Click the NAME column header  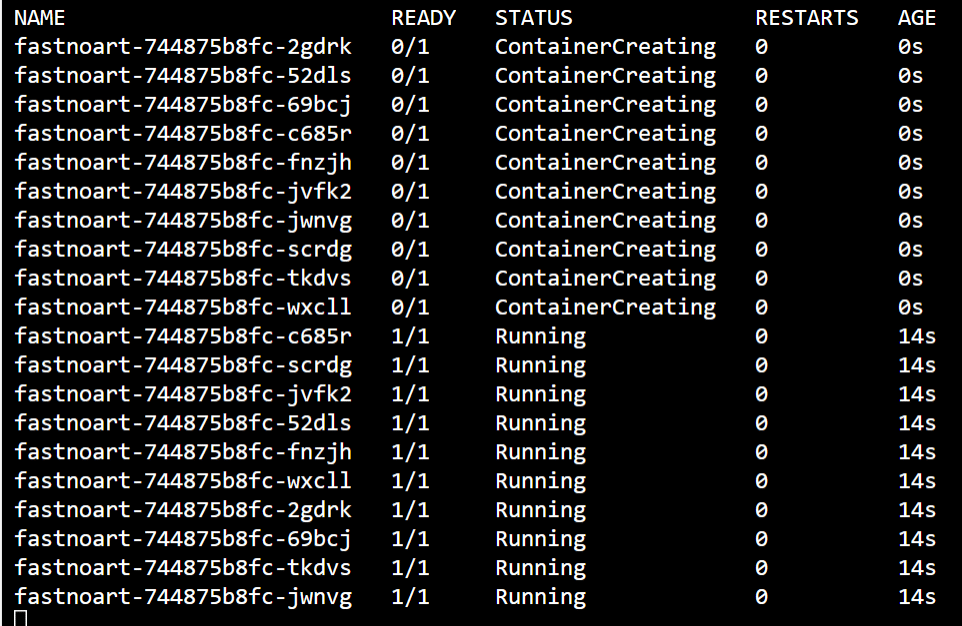[39, 18]
